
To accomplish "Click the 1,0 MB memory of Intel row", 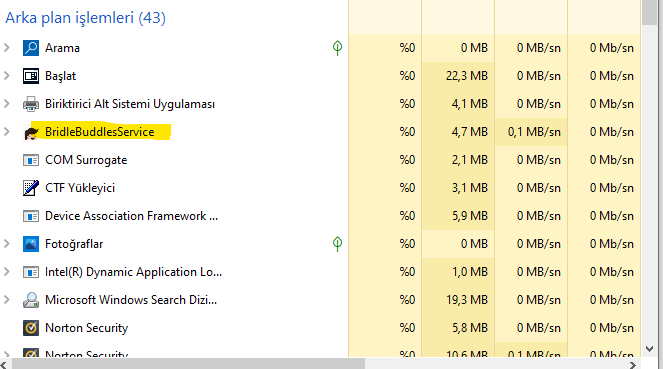I will click(470, 272).
